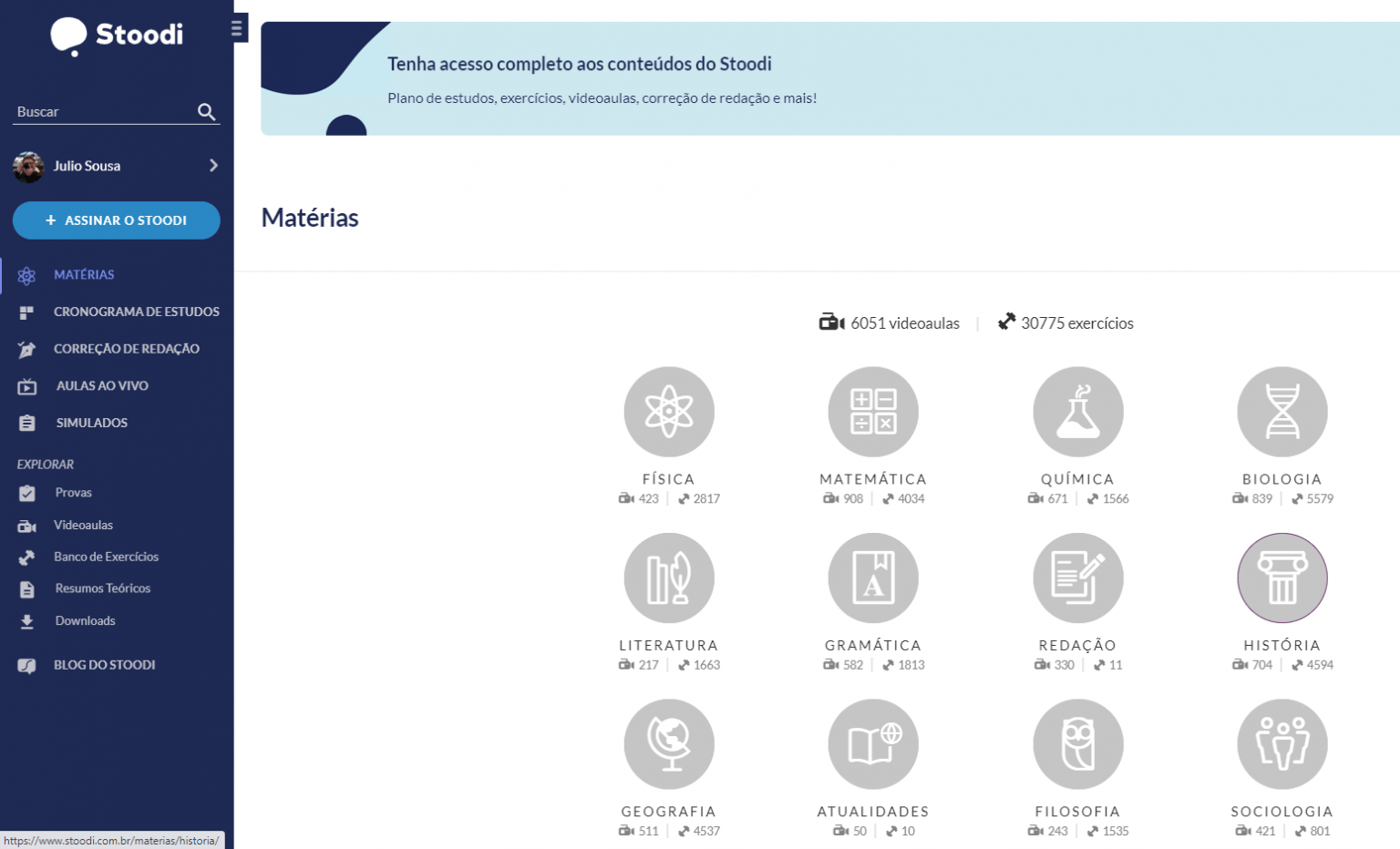The image size is (1400, 849).
Task: Expand the Julio Sousa profile chevron
Action: tap(215, 166)
